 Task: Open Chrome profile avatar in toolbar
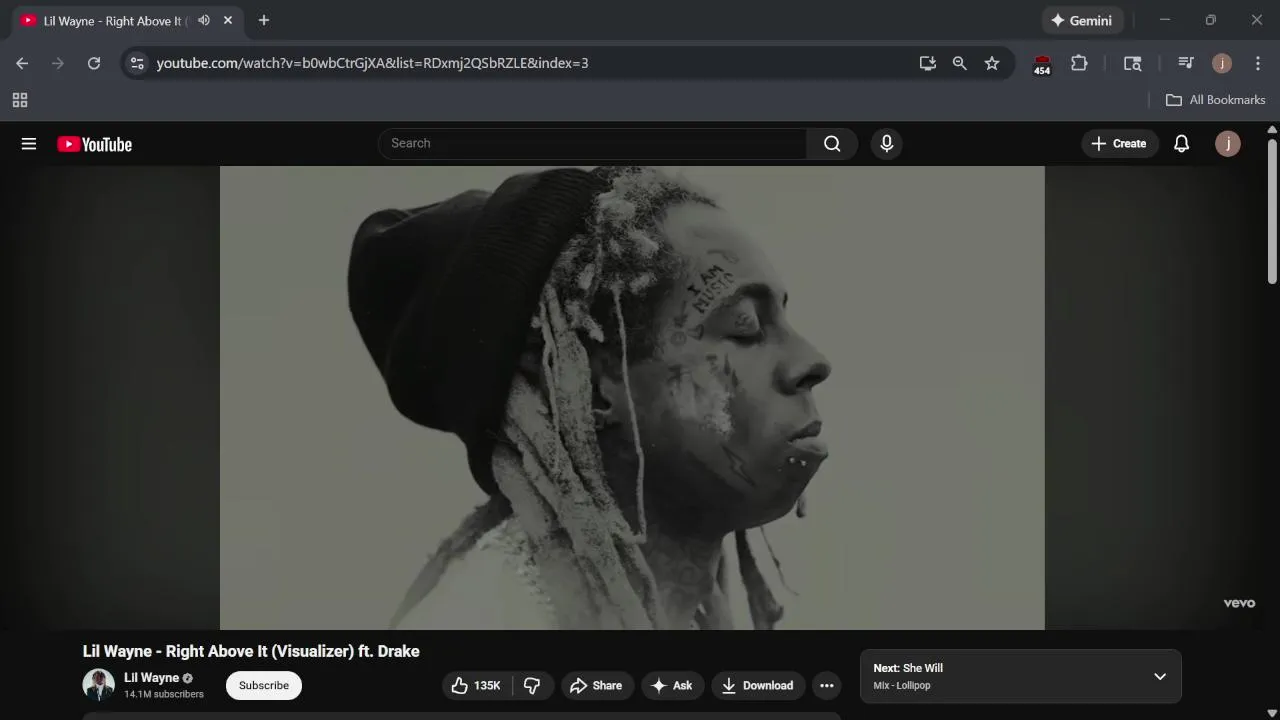click(1222, 63)
